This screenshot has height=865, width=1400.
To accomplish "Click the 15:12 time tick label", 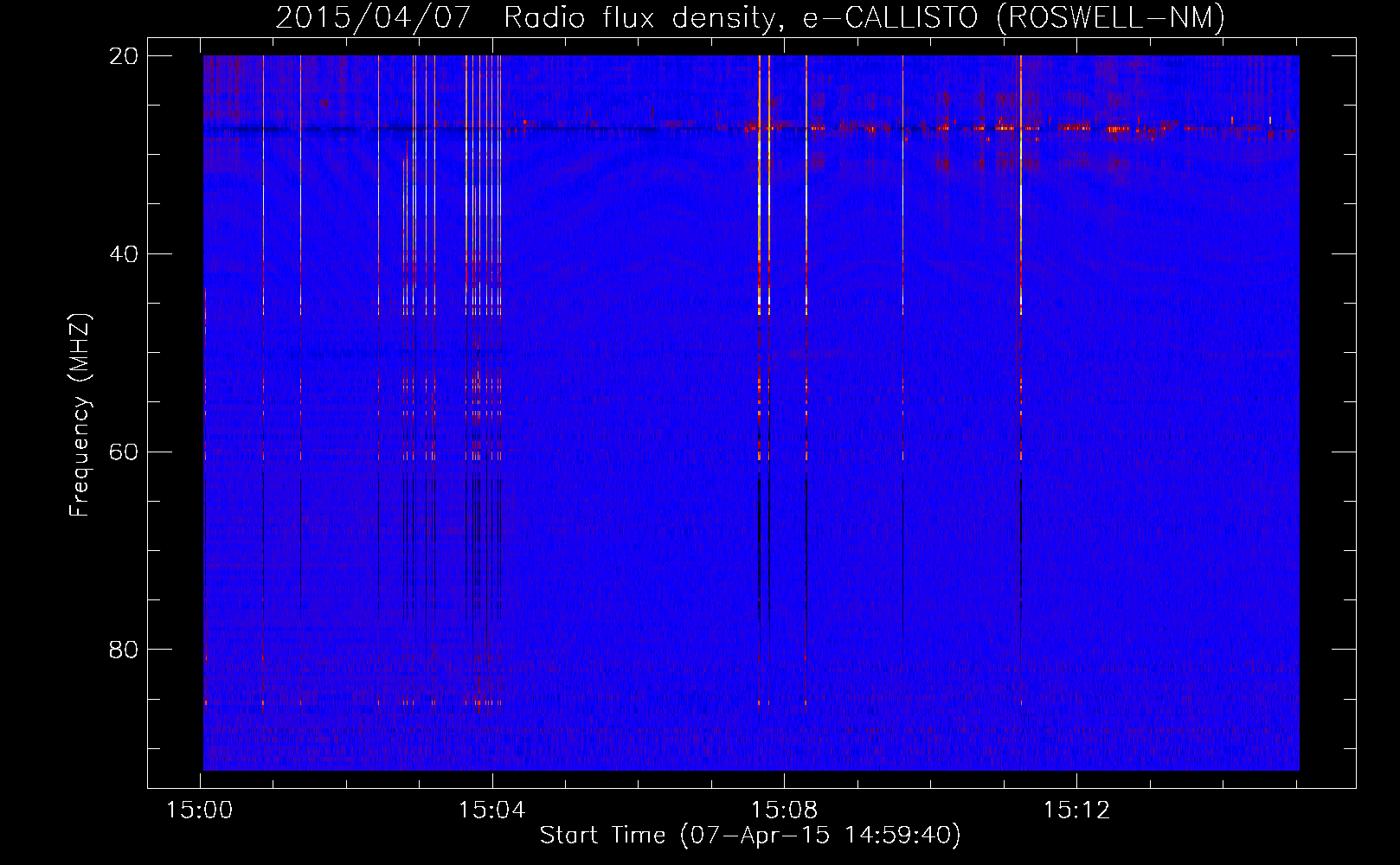I will 1076,811.
